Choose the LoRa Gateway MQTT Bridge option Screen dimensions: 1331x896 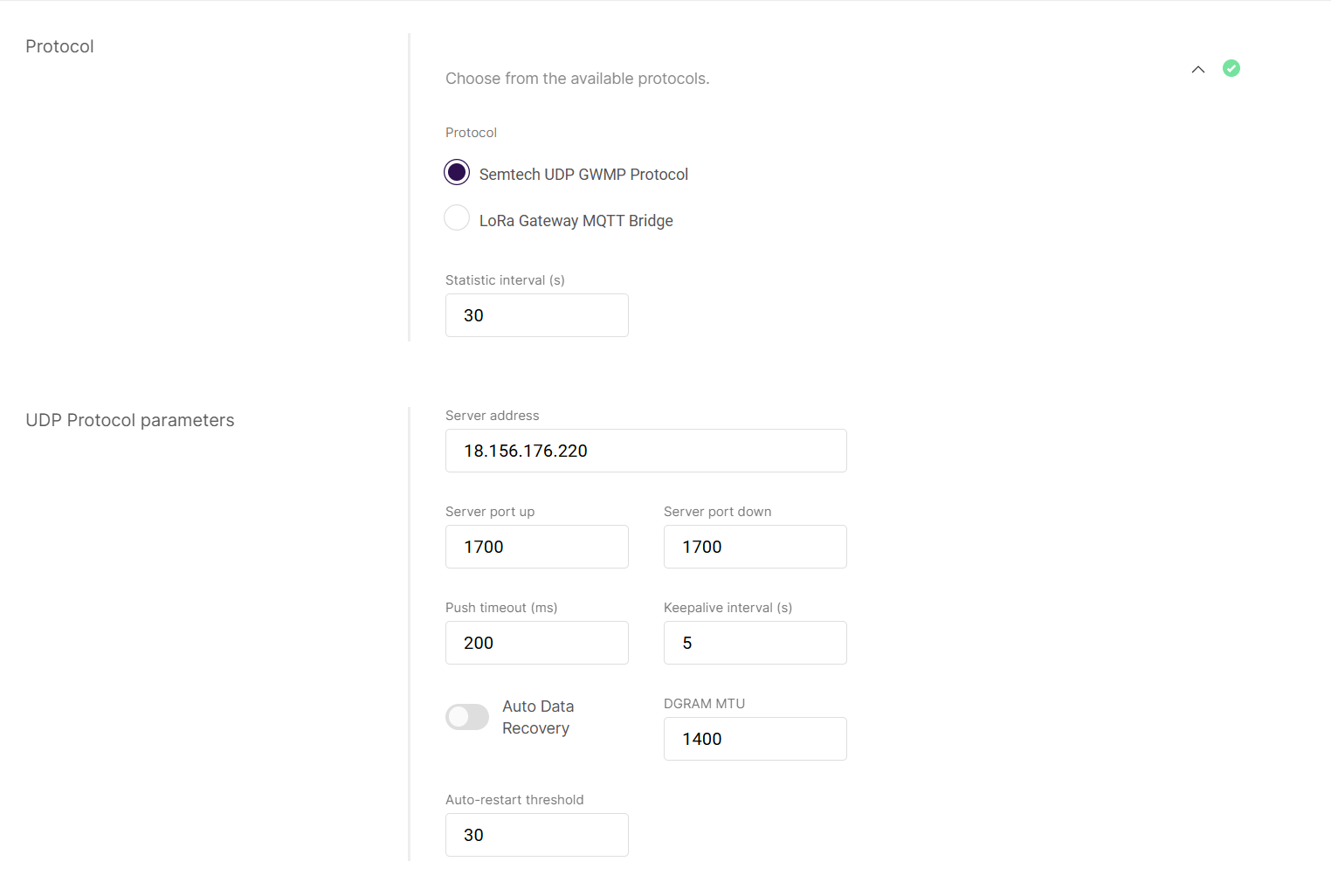(457, 217)
